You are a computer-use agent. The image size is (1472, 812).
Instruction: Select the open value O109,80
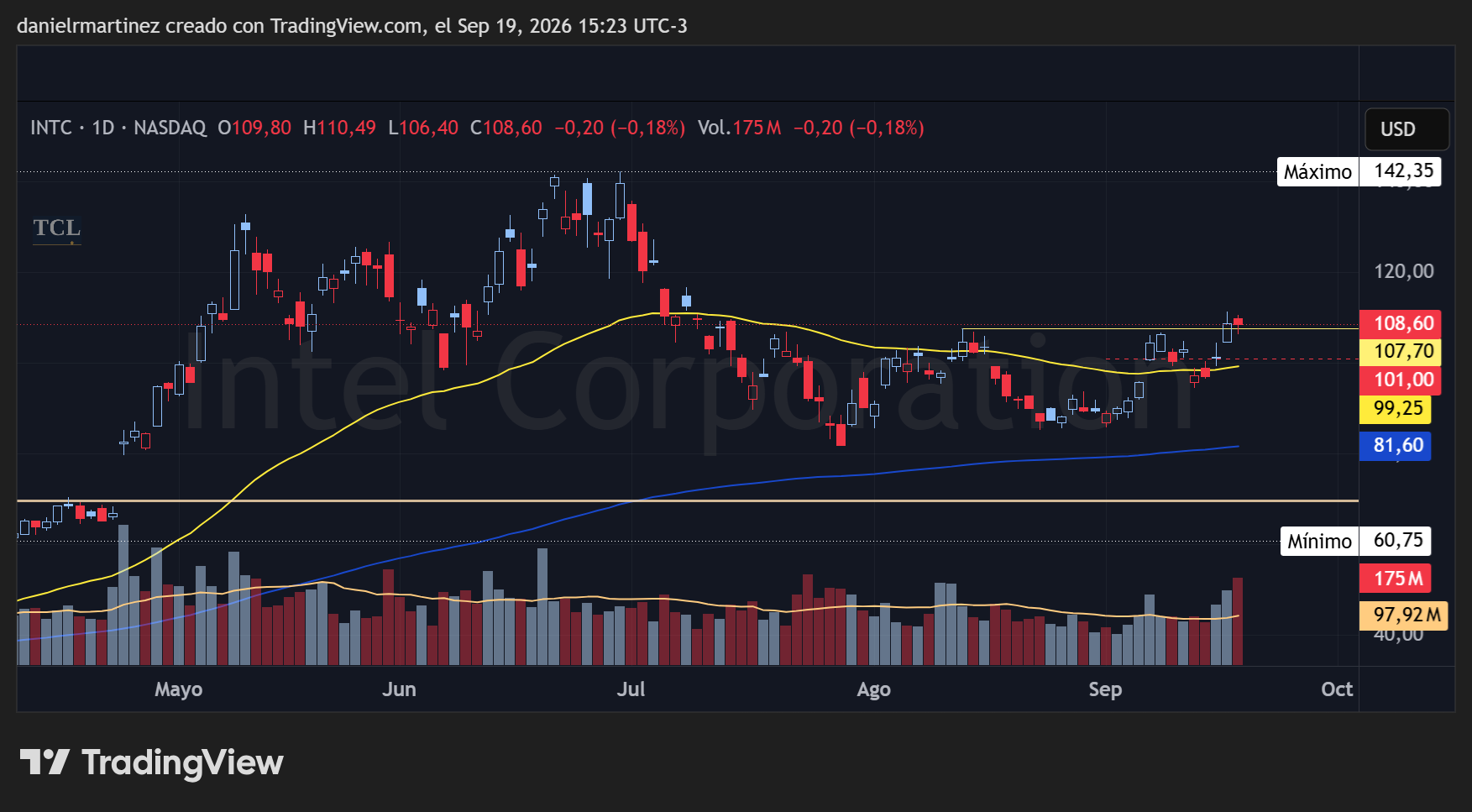[x=254, y=128]
